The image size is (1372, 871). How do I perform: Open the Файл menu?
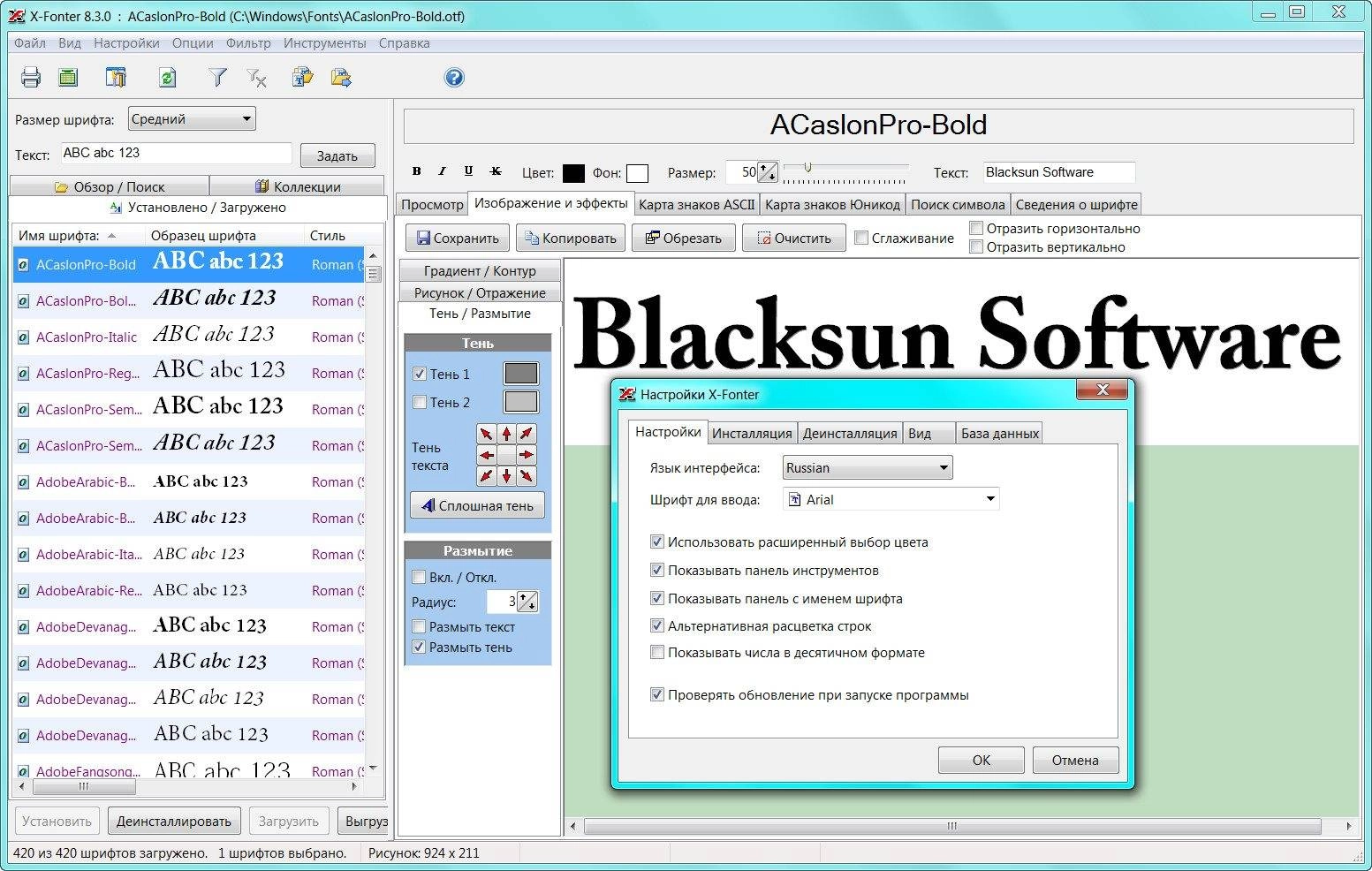pos(30,42)
